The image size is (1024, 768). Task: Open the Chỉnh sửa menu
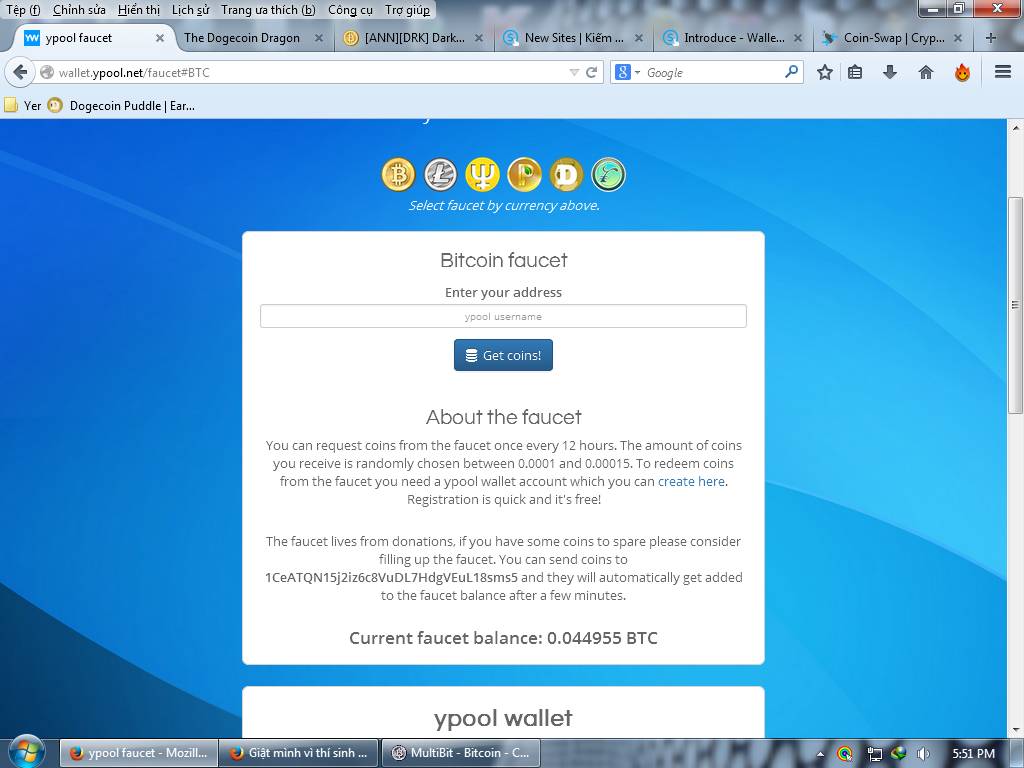pyautogui.click(x=79, y=10)
